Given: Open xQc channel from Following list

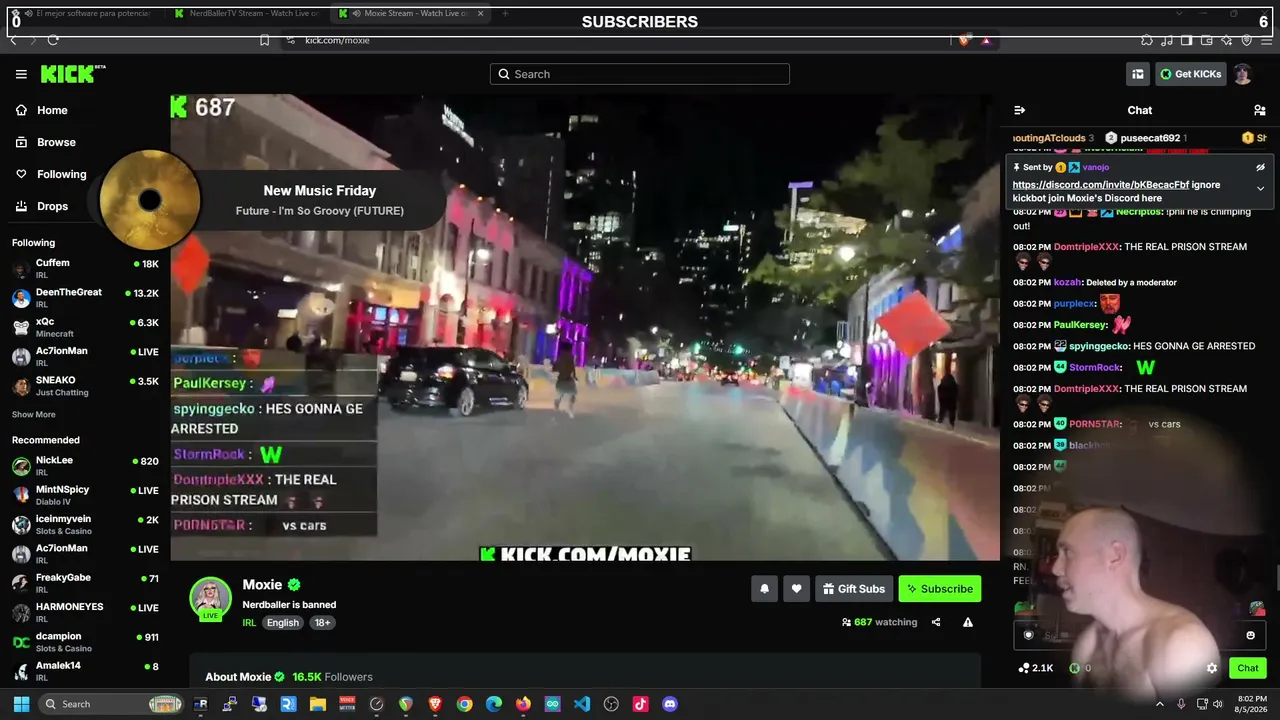Looking at the screenshot, I should point(85,327).
